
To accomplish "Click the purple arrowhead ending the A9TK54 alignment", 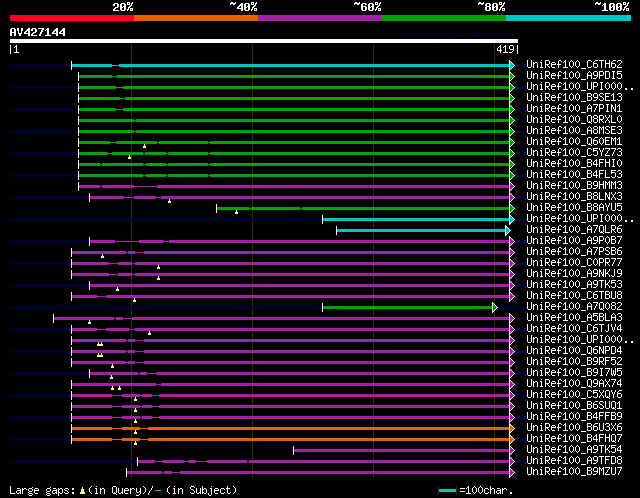I will (x=512, y=450).
